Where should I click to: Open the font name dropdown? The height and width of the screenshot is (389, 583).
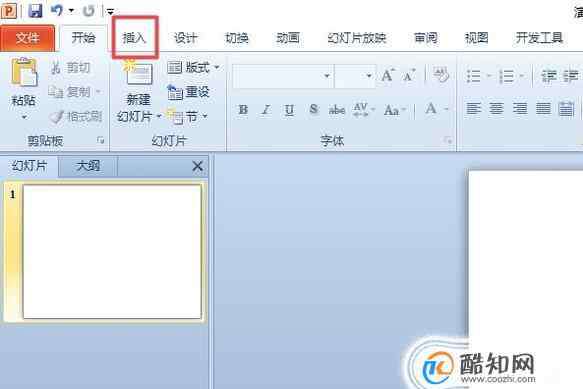(x=327, y=76)
